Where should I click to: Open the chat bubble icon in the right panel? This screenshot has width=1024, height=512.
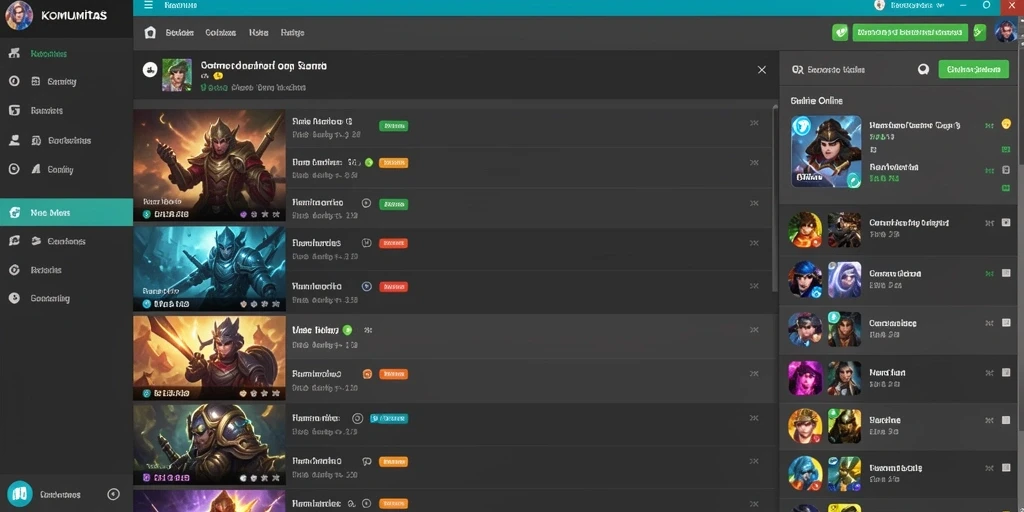[923, 69]
